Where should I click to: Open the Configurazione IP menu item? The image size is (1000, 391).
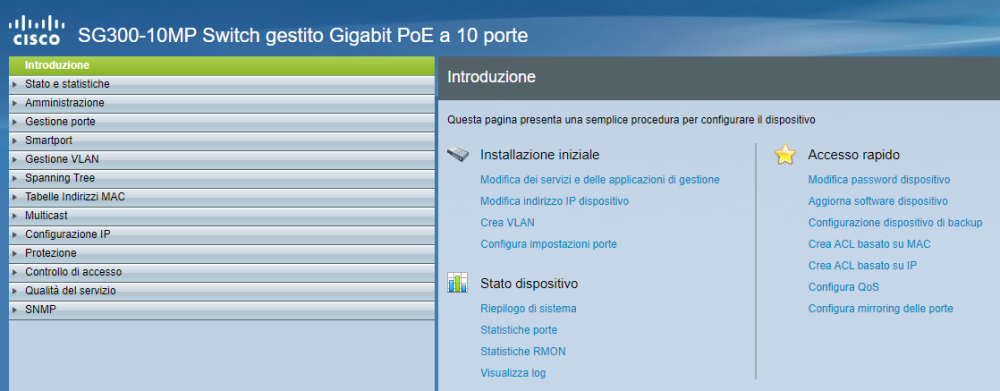tap(222, 235)
